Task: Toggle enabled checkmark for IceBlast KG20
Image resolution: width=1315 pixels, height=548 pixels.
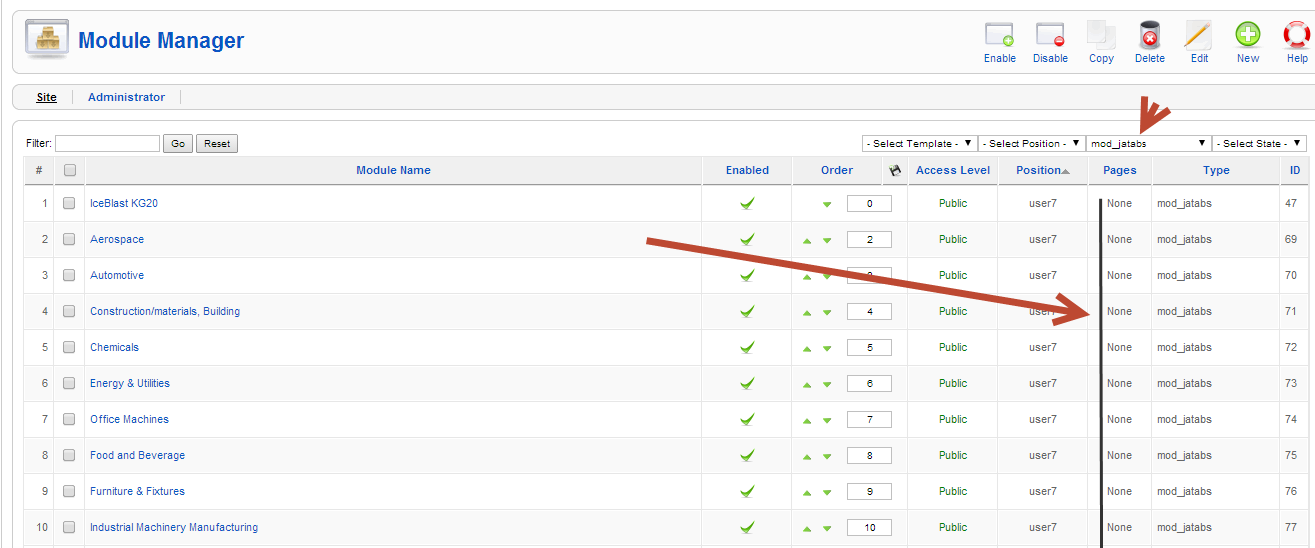Action: (x=747, y=203)
